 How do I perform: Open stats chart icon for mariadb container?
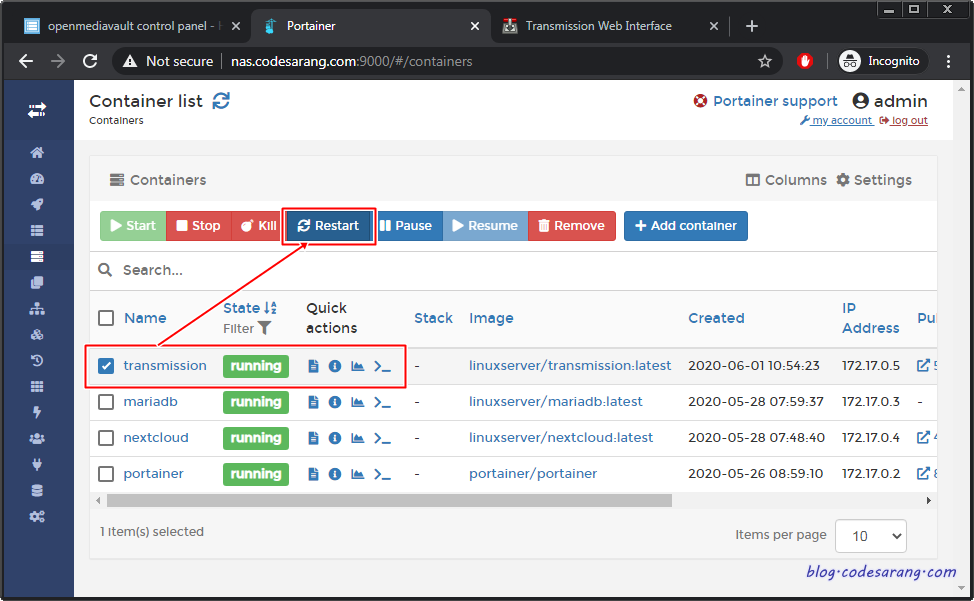(x=357, y=402)
